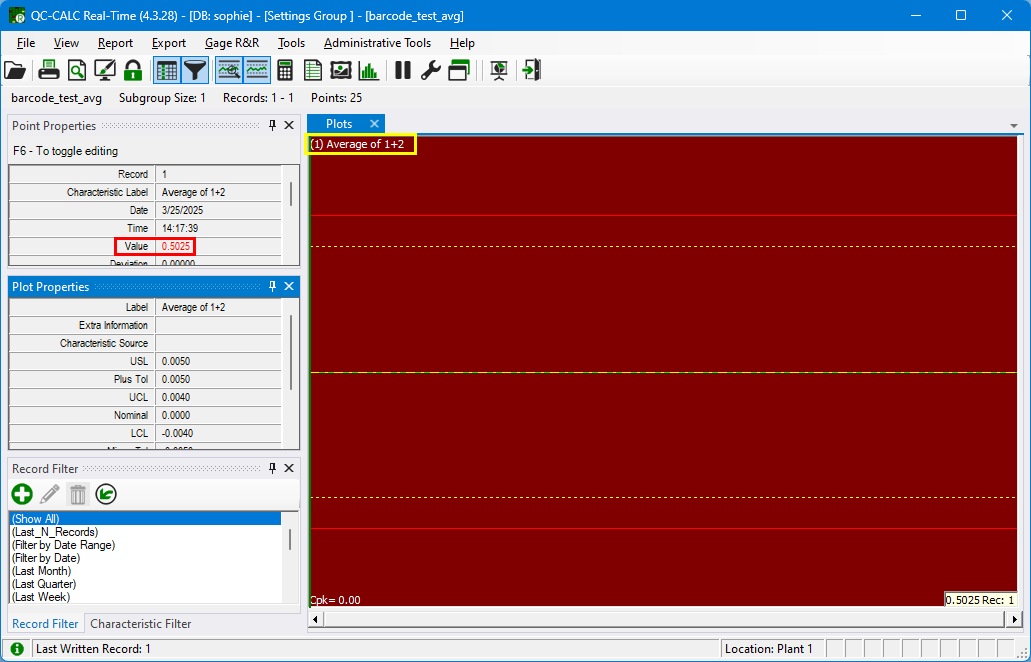1031x662 pixels.
Task: Toggle the plot line chart icon
Action: click(x=257, y=70)
